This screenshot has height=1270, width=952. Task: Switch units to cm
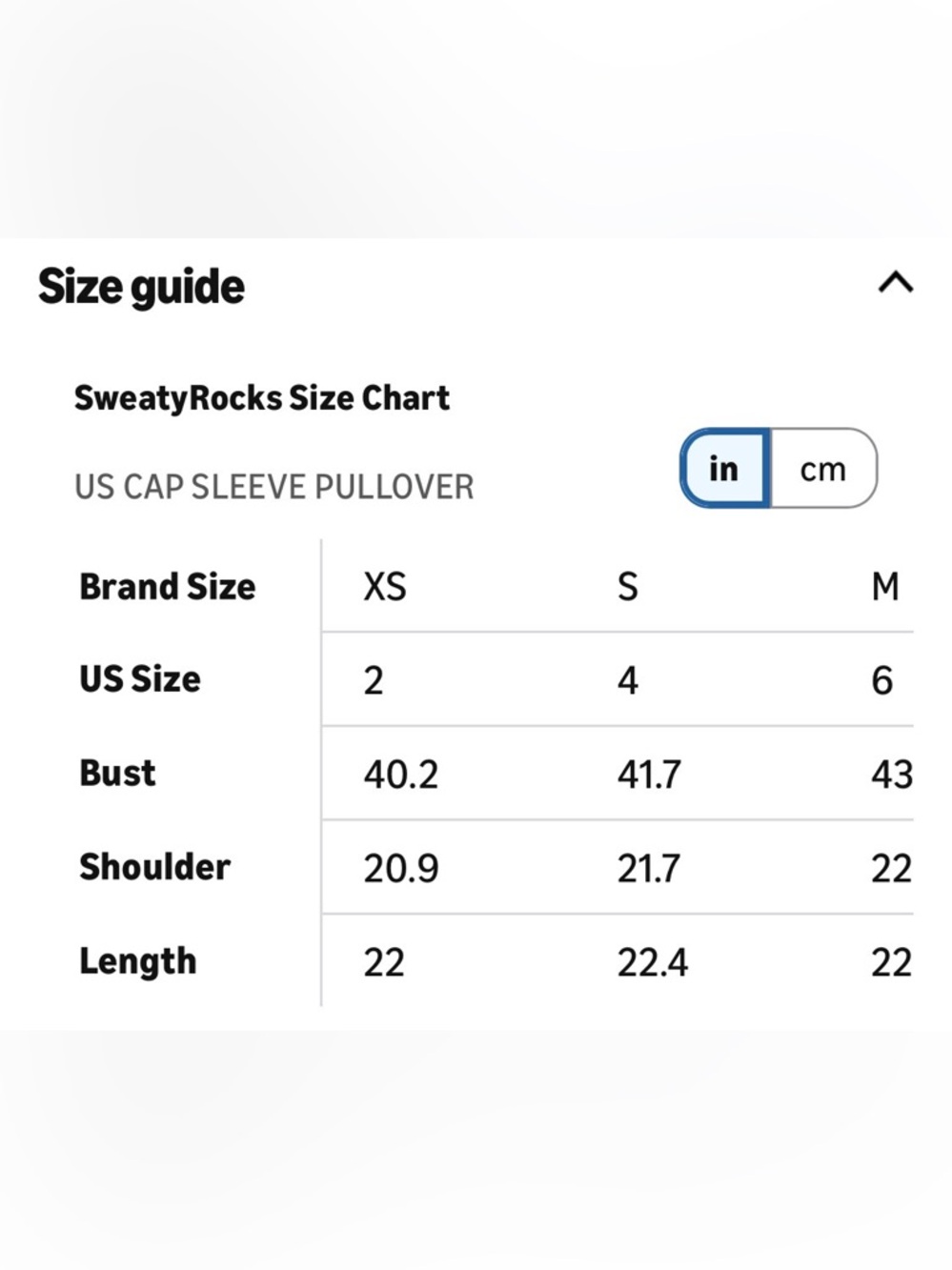tap(823, 468)
